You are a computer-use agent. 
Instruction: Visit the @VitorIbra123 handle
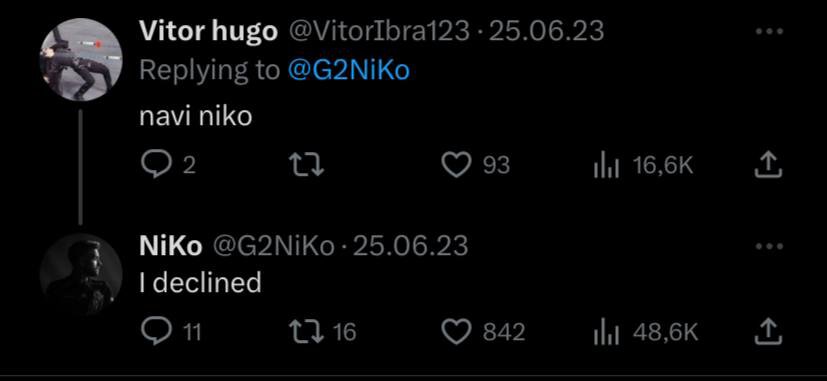pos(378,32)
